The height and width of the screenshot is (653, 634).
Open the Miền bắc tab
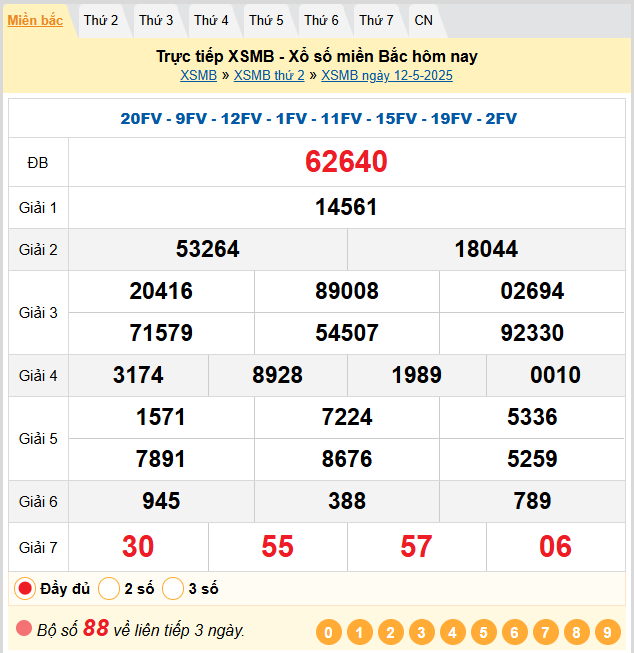tap(35, 20)
